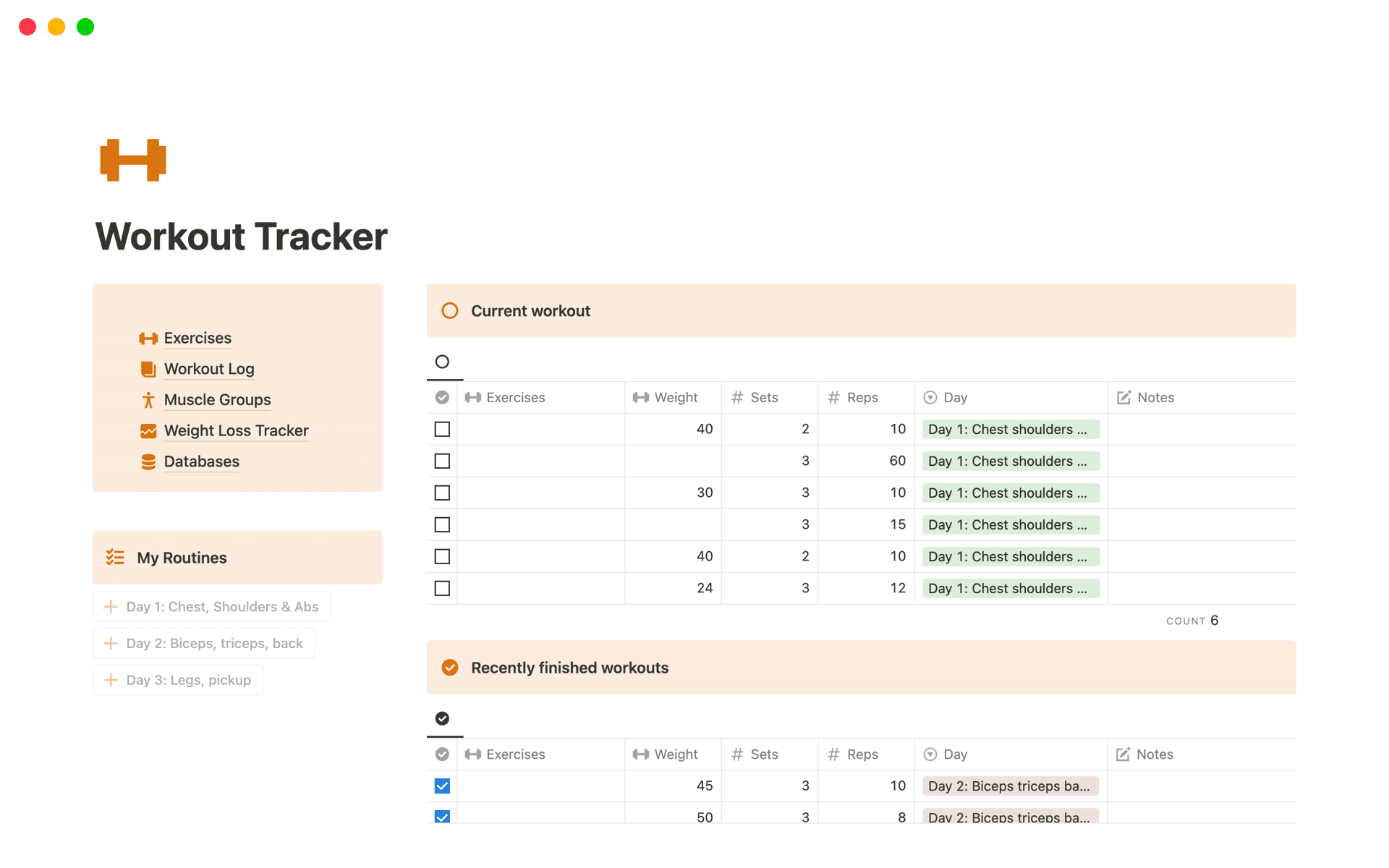Select the chart icon beside Weight Loss Tracker

[148, 430]
